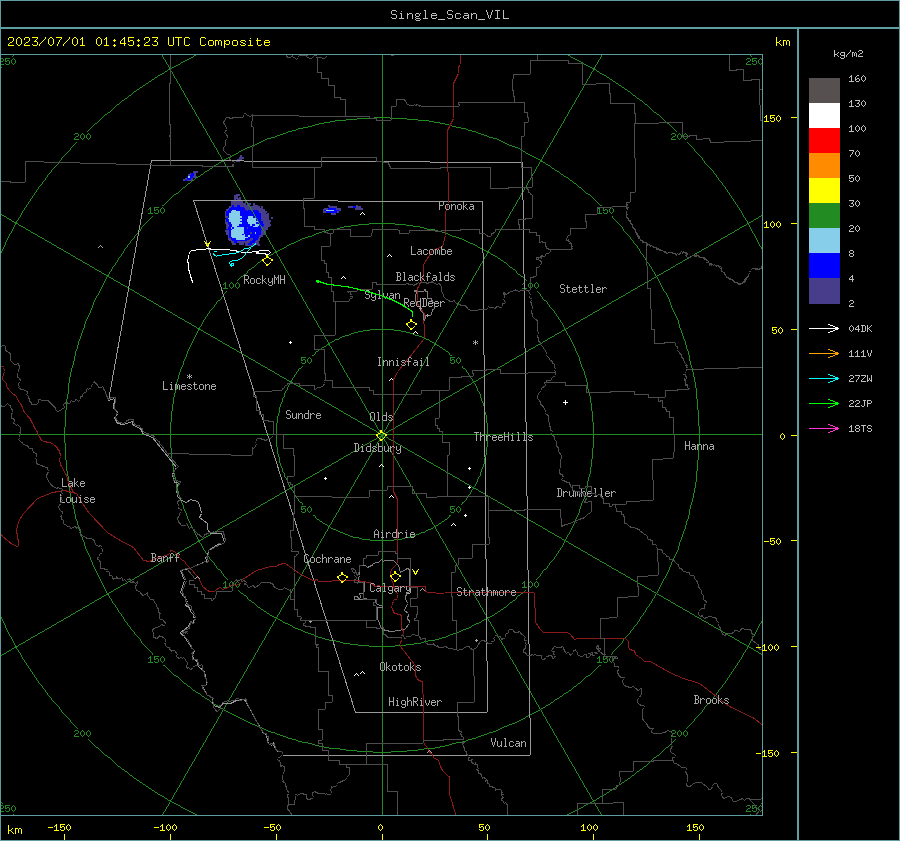
Task: Select the yellow diamond marker below Cochrane
Action: 342,577
